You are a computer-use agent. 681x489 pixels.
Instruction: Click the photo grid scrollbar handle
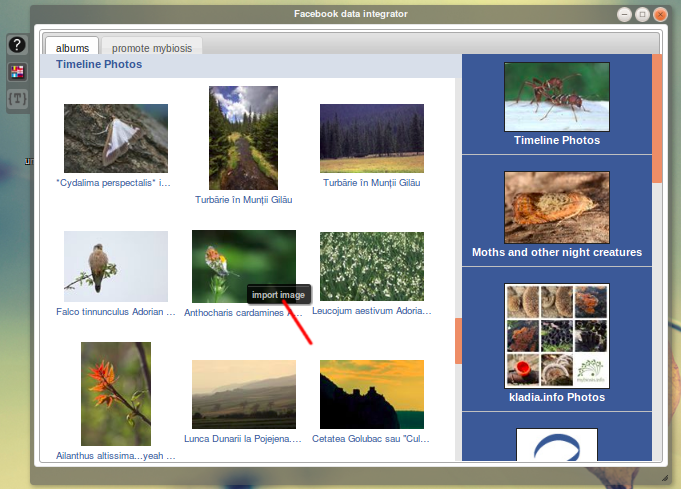pyautogui.click(x=458, y=341)
